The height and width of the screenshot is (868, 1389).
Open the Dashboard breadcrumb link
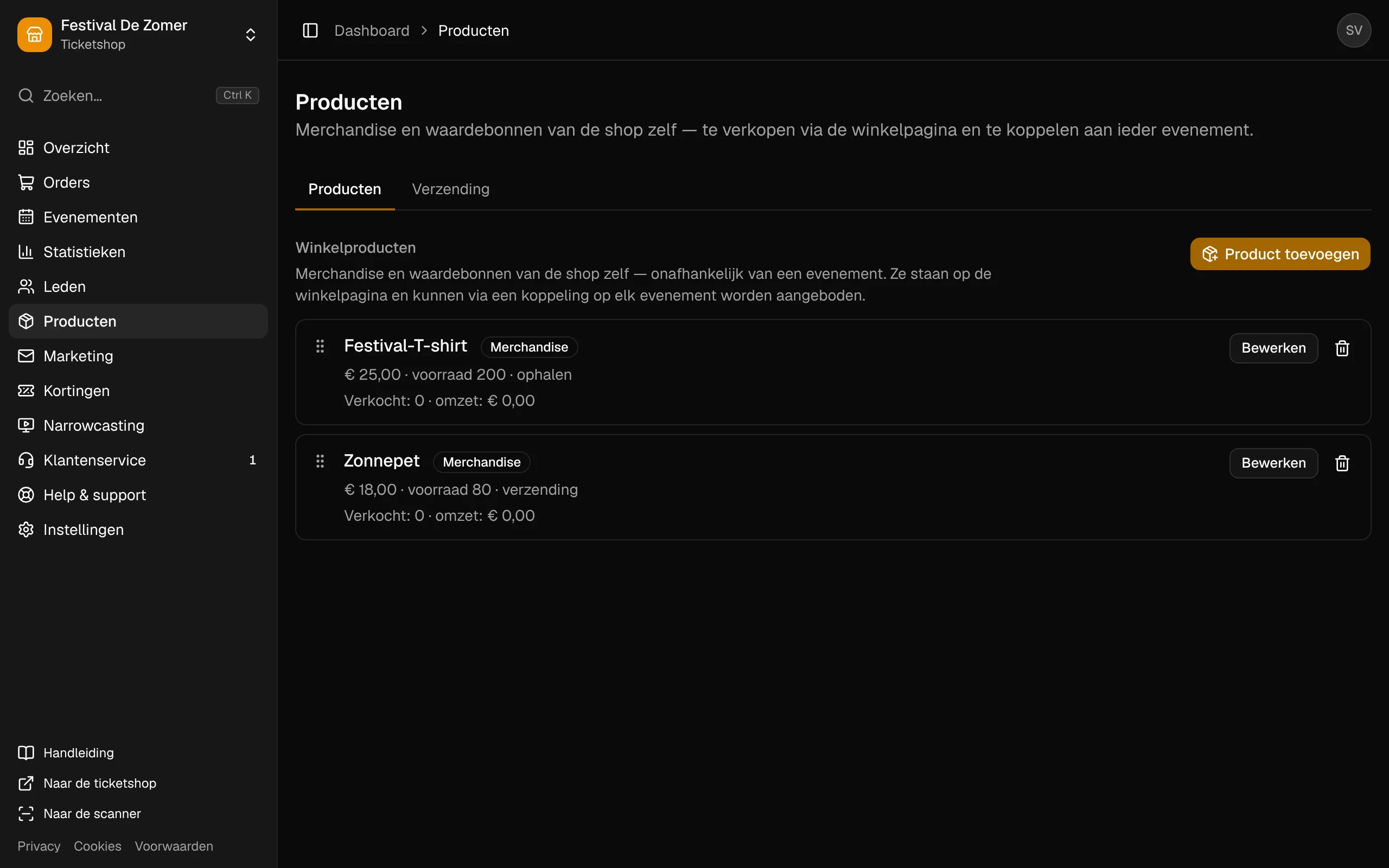click(371, 30)
